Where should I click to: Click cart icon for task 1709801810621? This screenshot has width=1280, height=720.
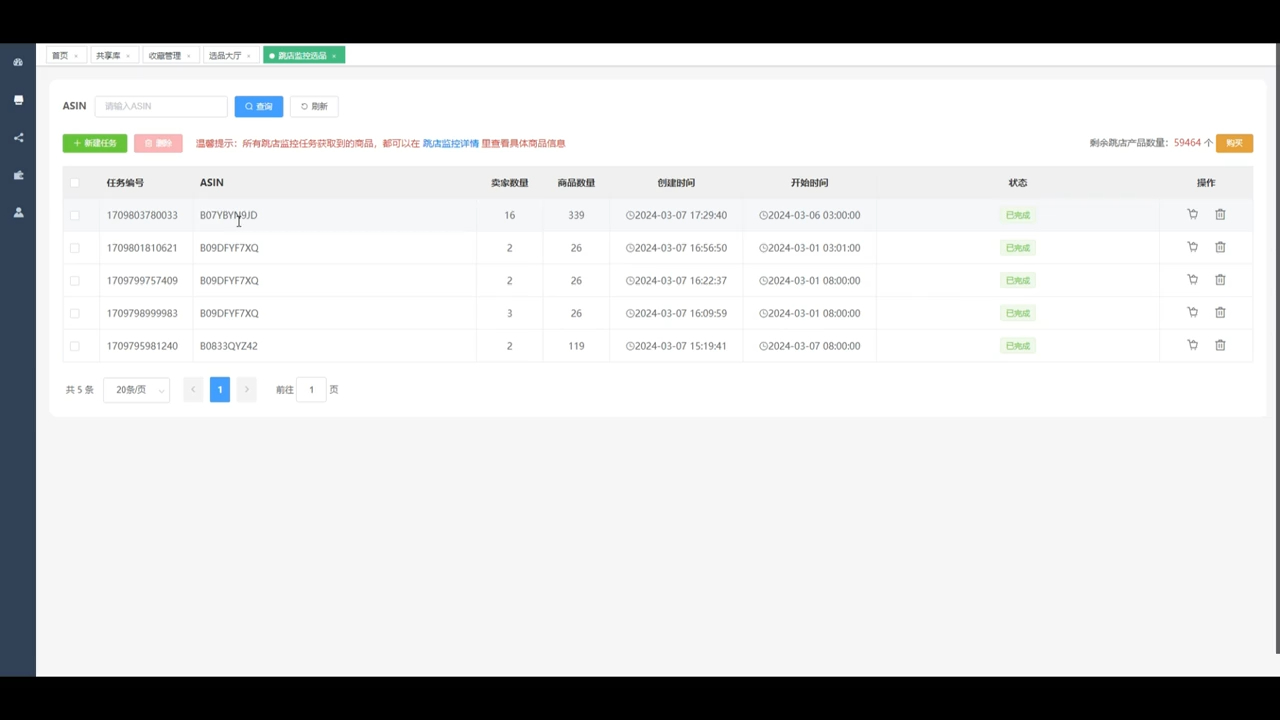tap(1192, 247)
